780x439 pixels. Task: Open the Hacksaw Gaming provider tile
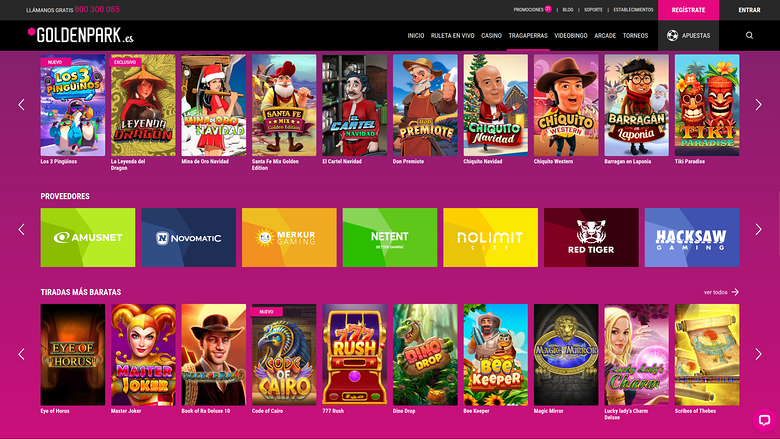pos(691,238)
